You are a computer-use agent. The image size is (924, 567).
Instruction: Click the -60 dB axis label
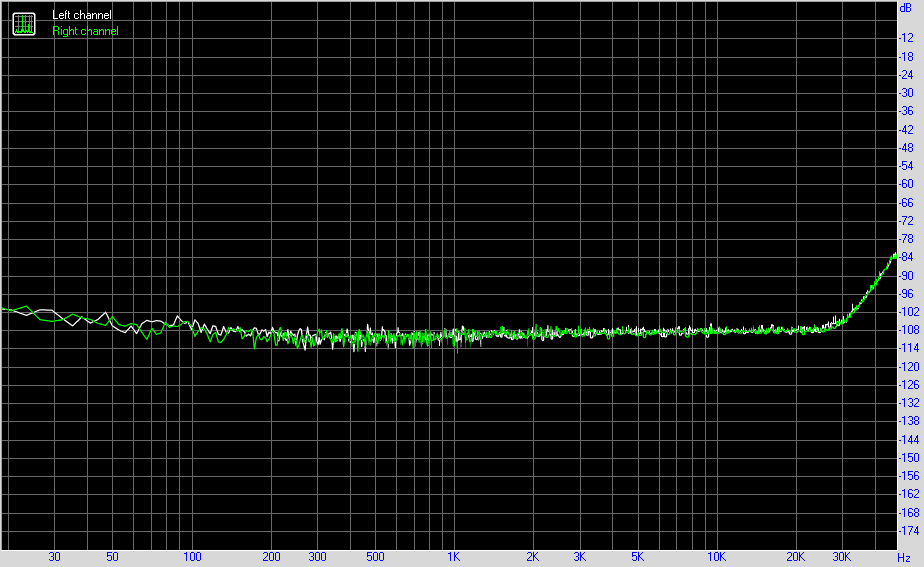pyautogui.click(x=906, y=184)
